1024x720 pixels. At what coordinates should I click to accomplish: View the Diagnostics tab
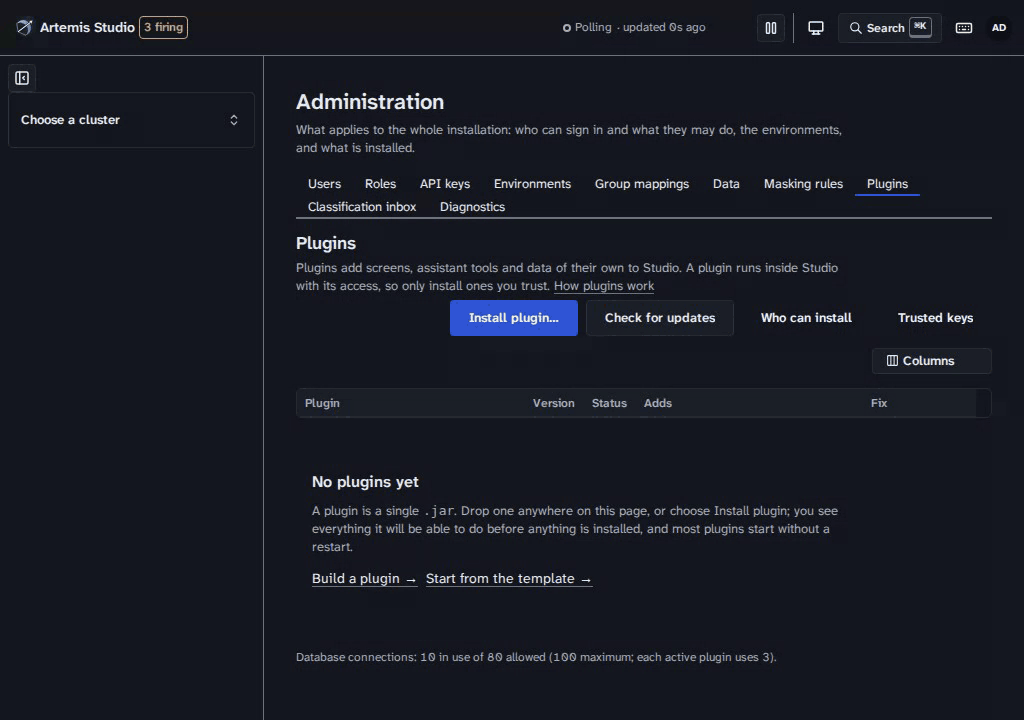coord(472,207)
